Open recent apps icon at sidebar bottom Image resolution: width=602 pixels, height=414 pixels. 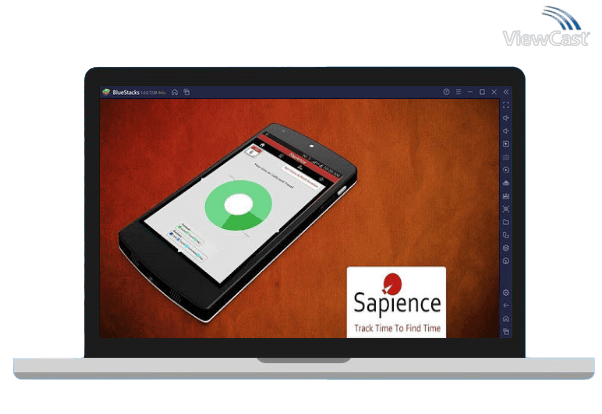click(x=506, y=331)
